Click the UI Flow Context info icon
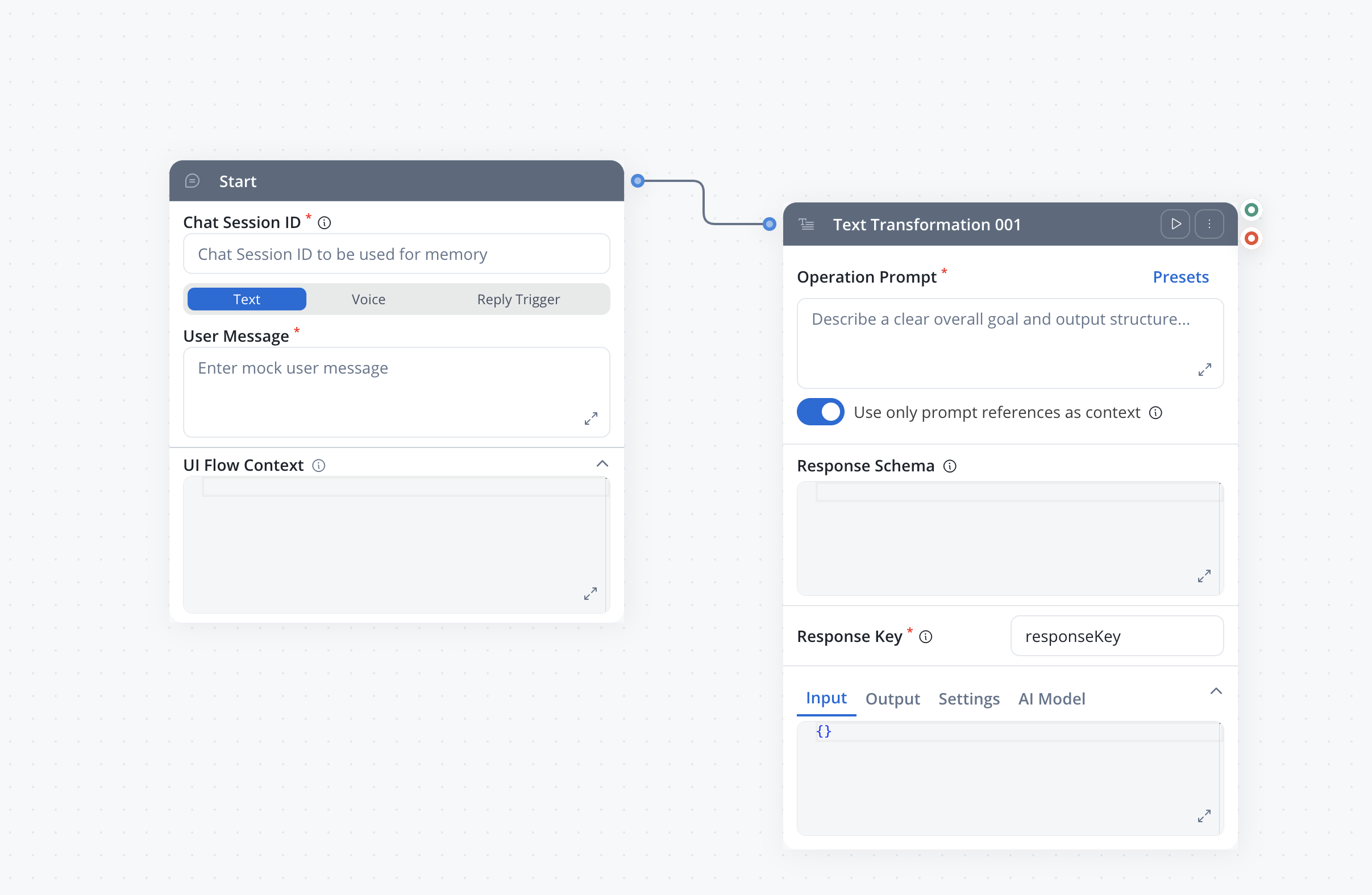 319,465
